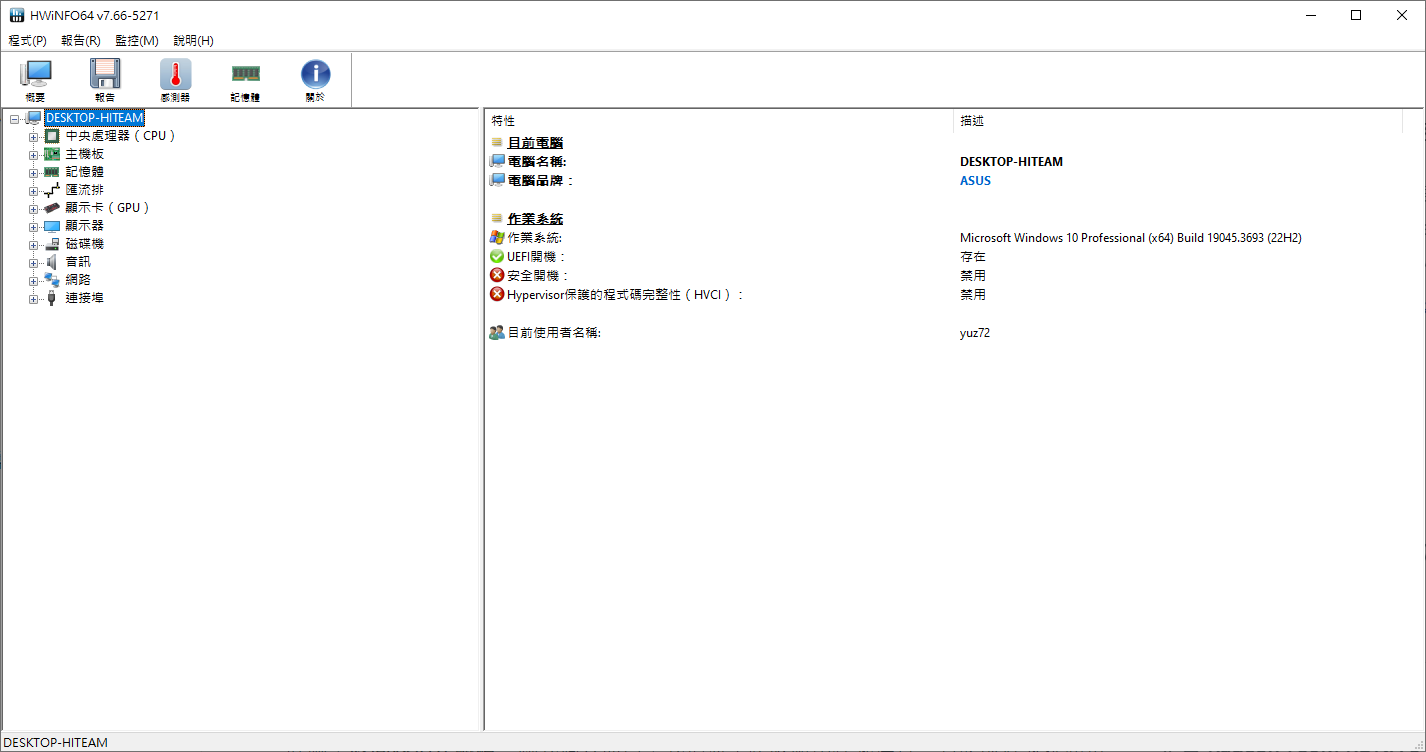The width and height of the screenshot is (1426, 752).
Task: Click the 主機板 motherboard icon in tree
Action: tap(52, 154)
